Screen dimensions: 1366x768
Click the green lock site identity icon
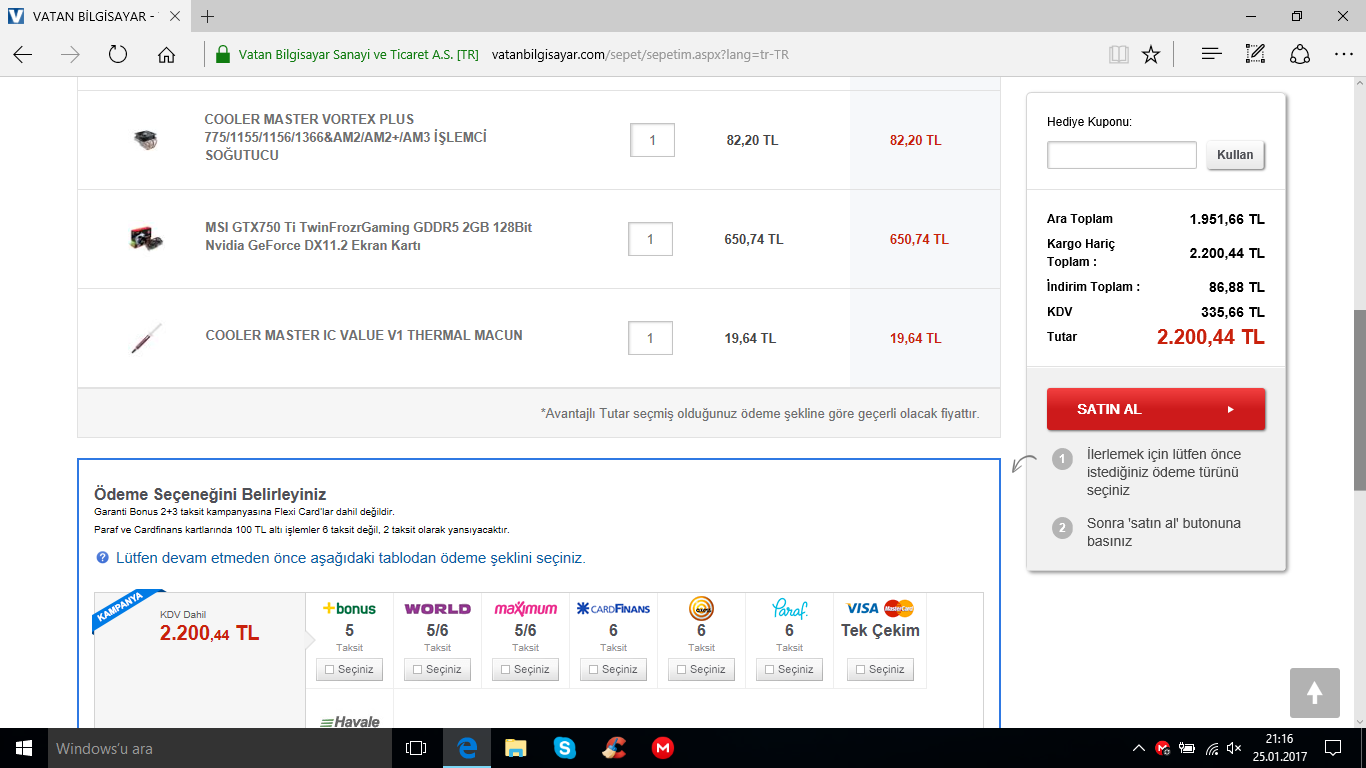tap(223, 54)
